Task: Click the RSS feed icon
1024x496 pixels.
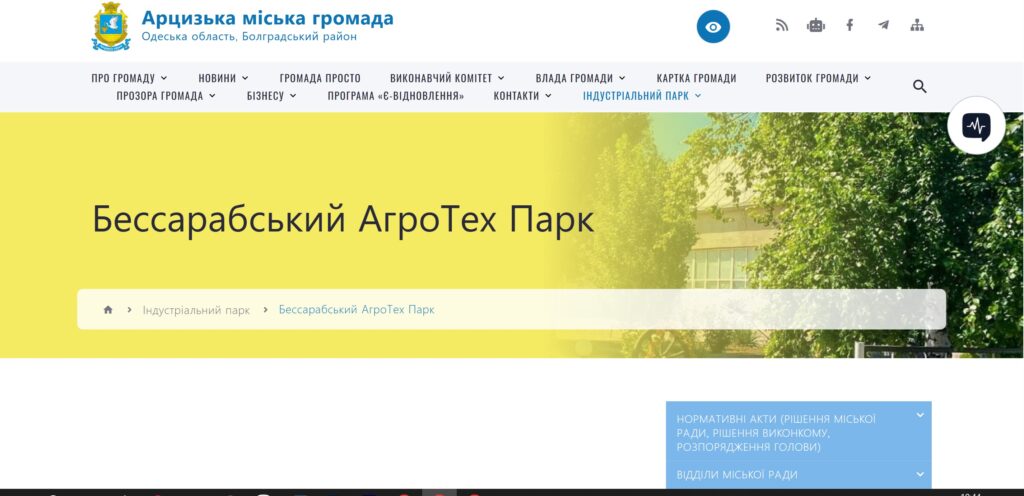Action: [782, 26]
